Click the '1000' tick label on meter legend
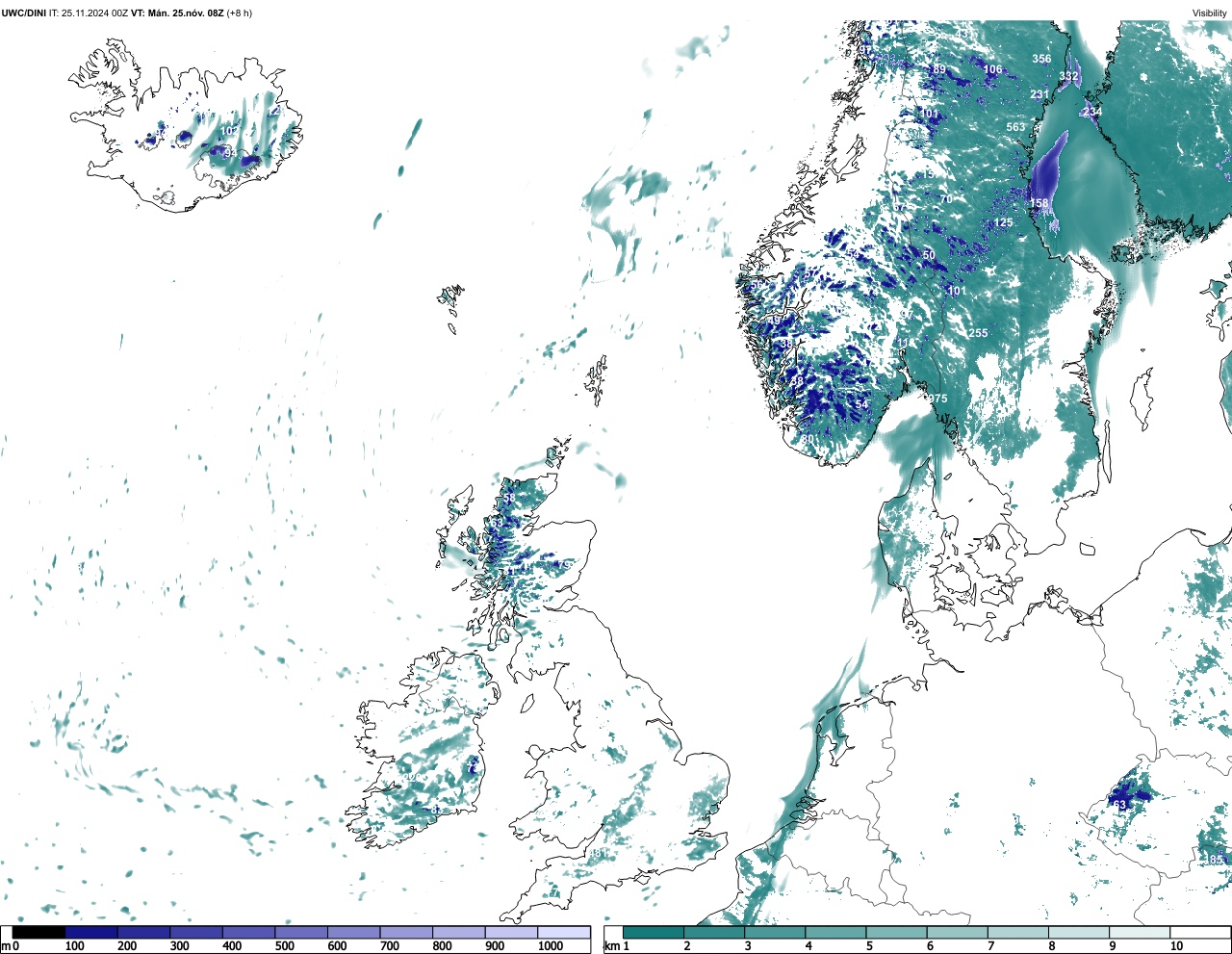The height and width of the screenshot is (954, 1232). pyautogui.click(x=551, y=946)
